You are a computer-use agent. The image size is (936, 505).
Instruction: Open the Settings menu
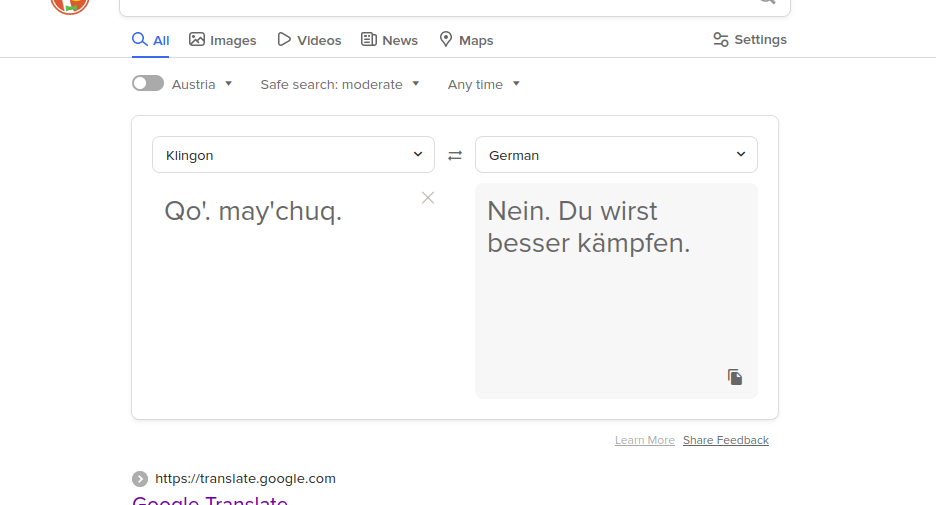[750, 39]
